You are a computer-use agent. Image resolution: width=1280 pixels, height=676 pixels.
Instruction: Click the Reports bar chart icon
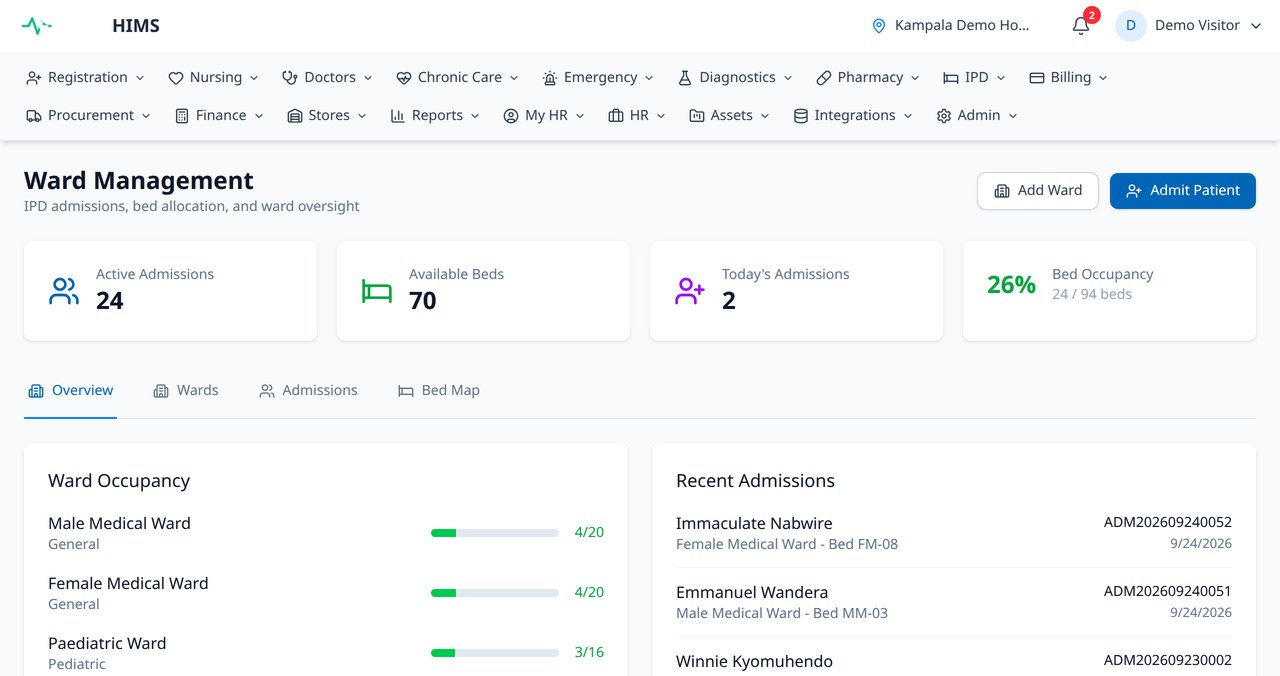point(398,116)
